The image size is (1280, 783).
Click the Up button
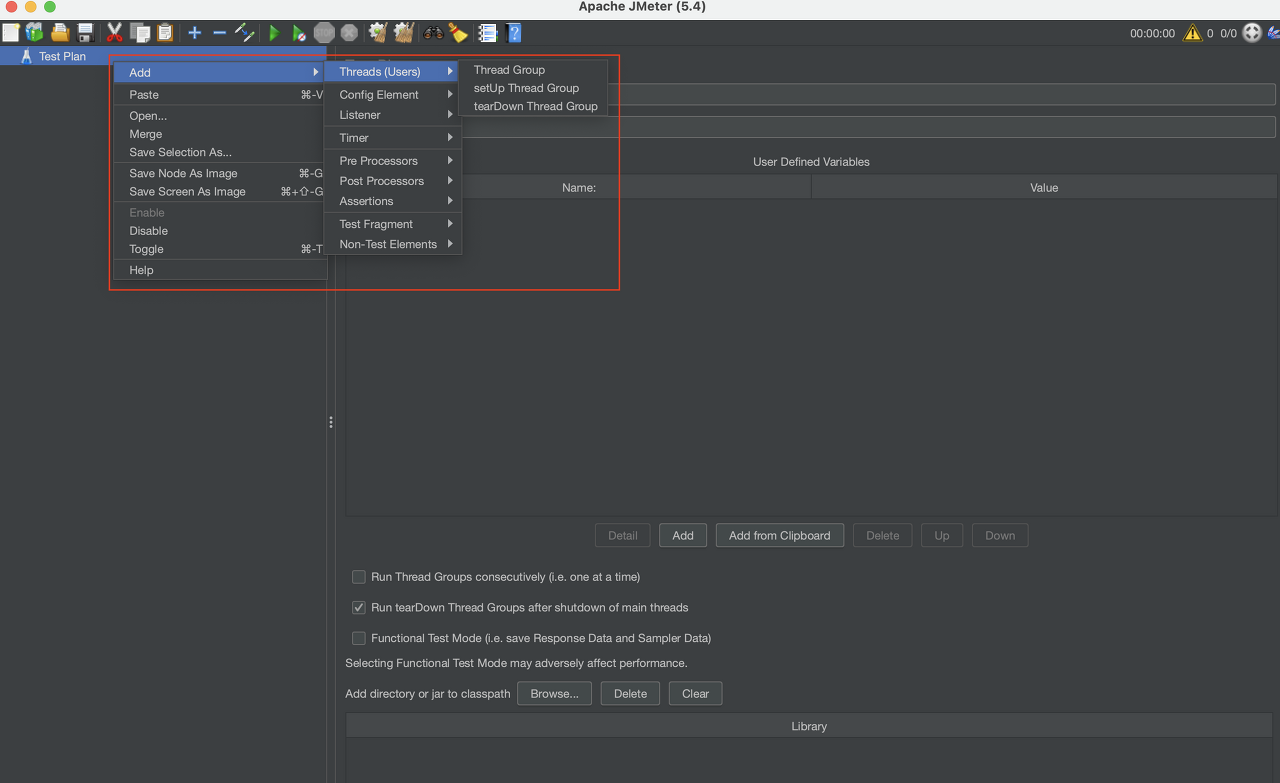point(942,536)
